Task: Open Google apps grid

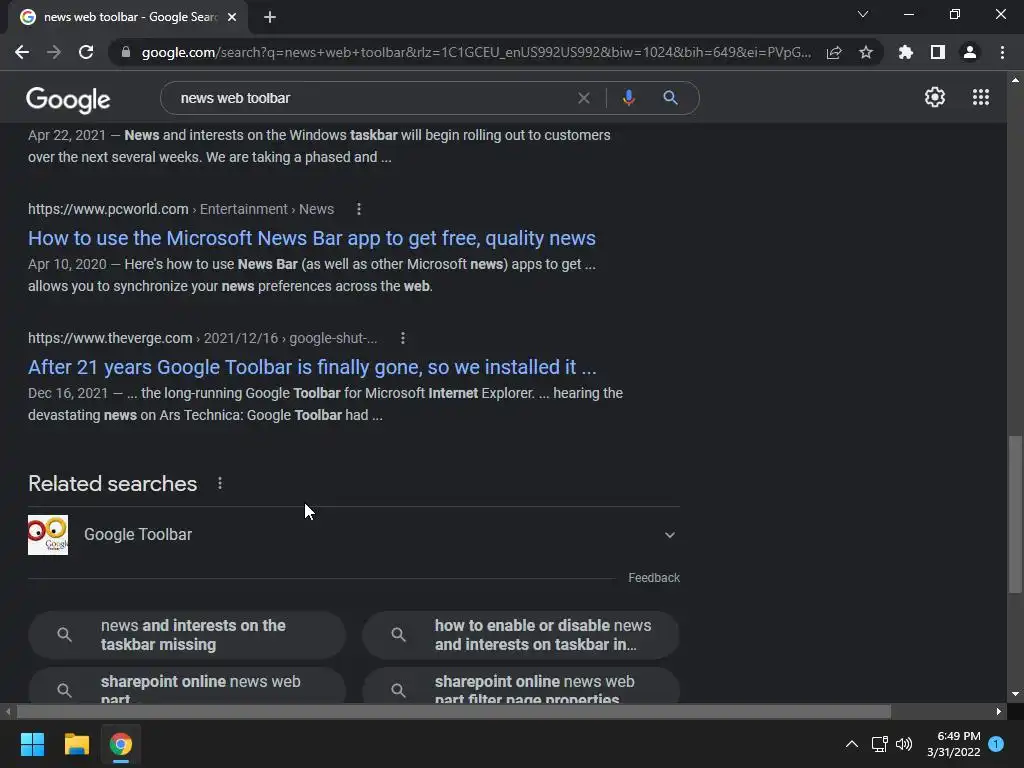Action: click(980, 97)
